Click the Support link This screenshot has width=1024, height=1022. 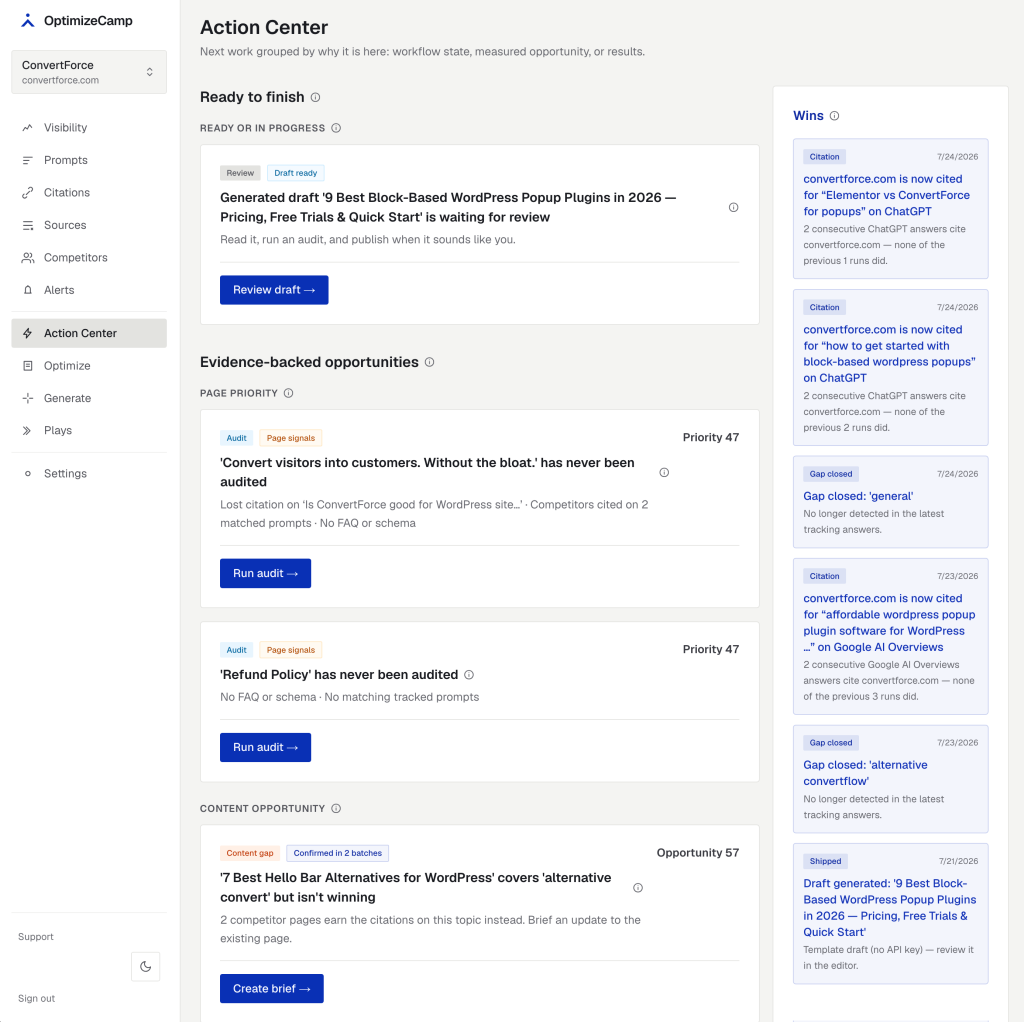pyautogui.click(x=36, y=936)
